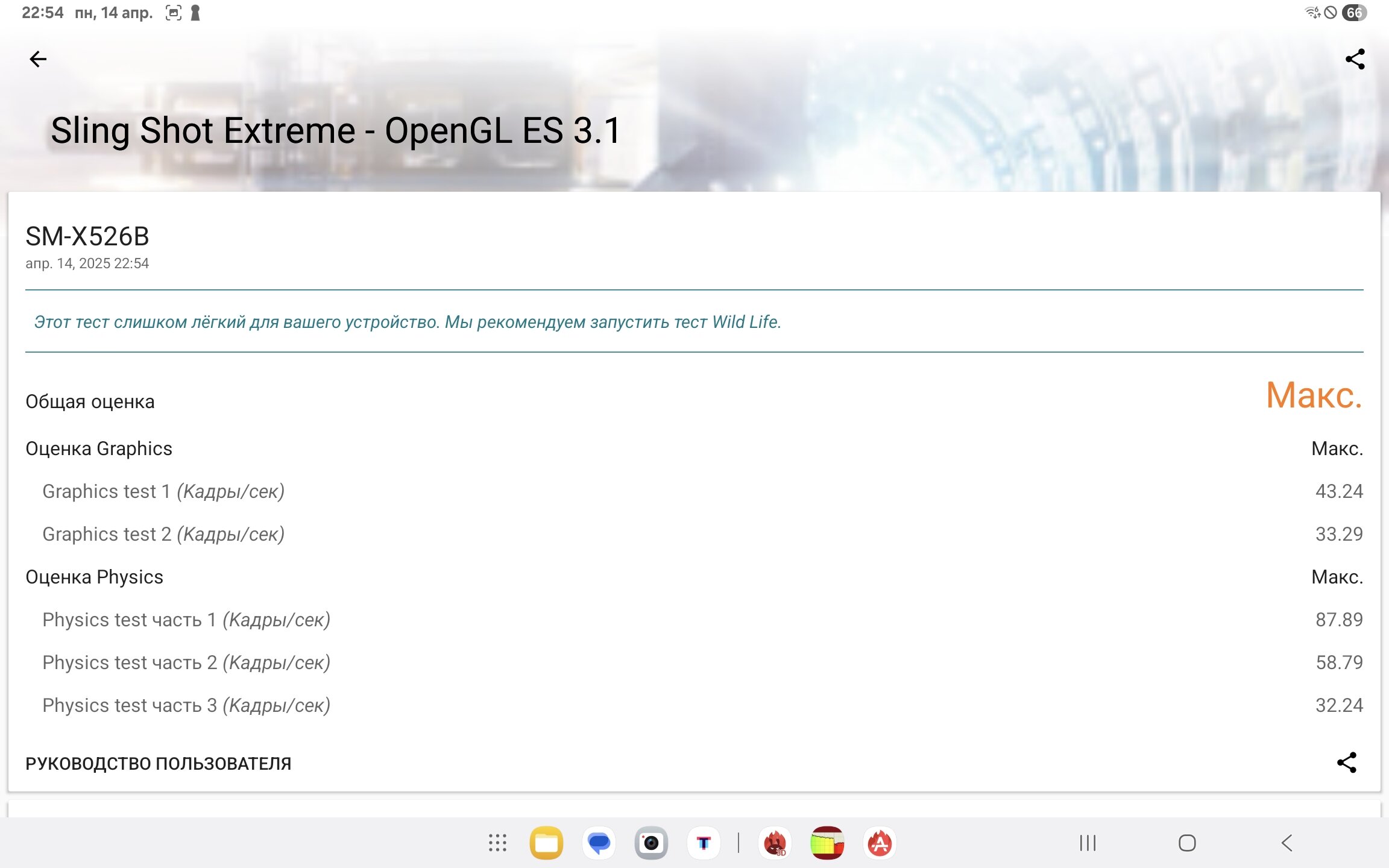The height and width of the screenshot is (868, 1389).
Task: Open the AnTuTu 3D benchmark app
Action: [775, 843]
